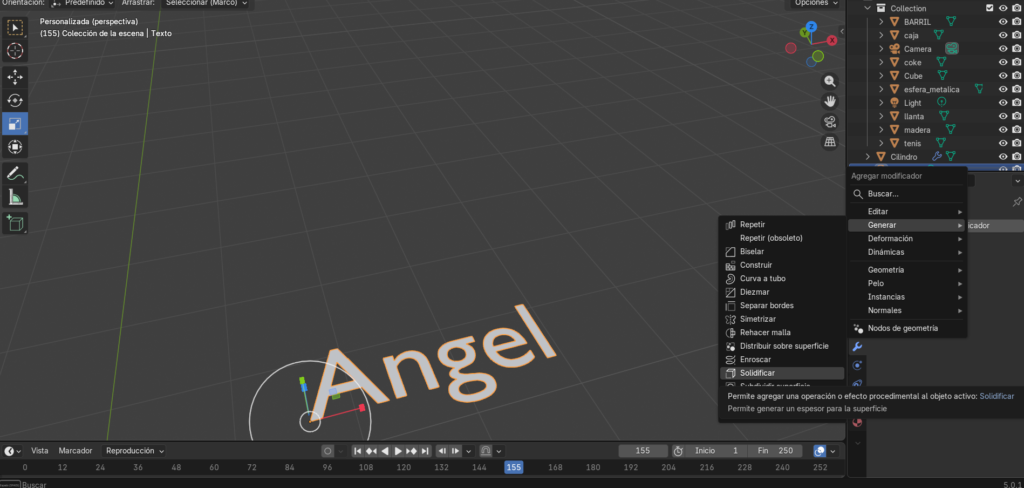
Task: Open the Arrastrar Seleccionar (Marco) dropdown
Action: click(x=206, y=3)
